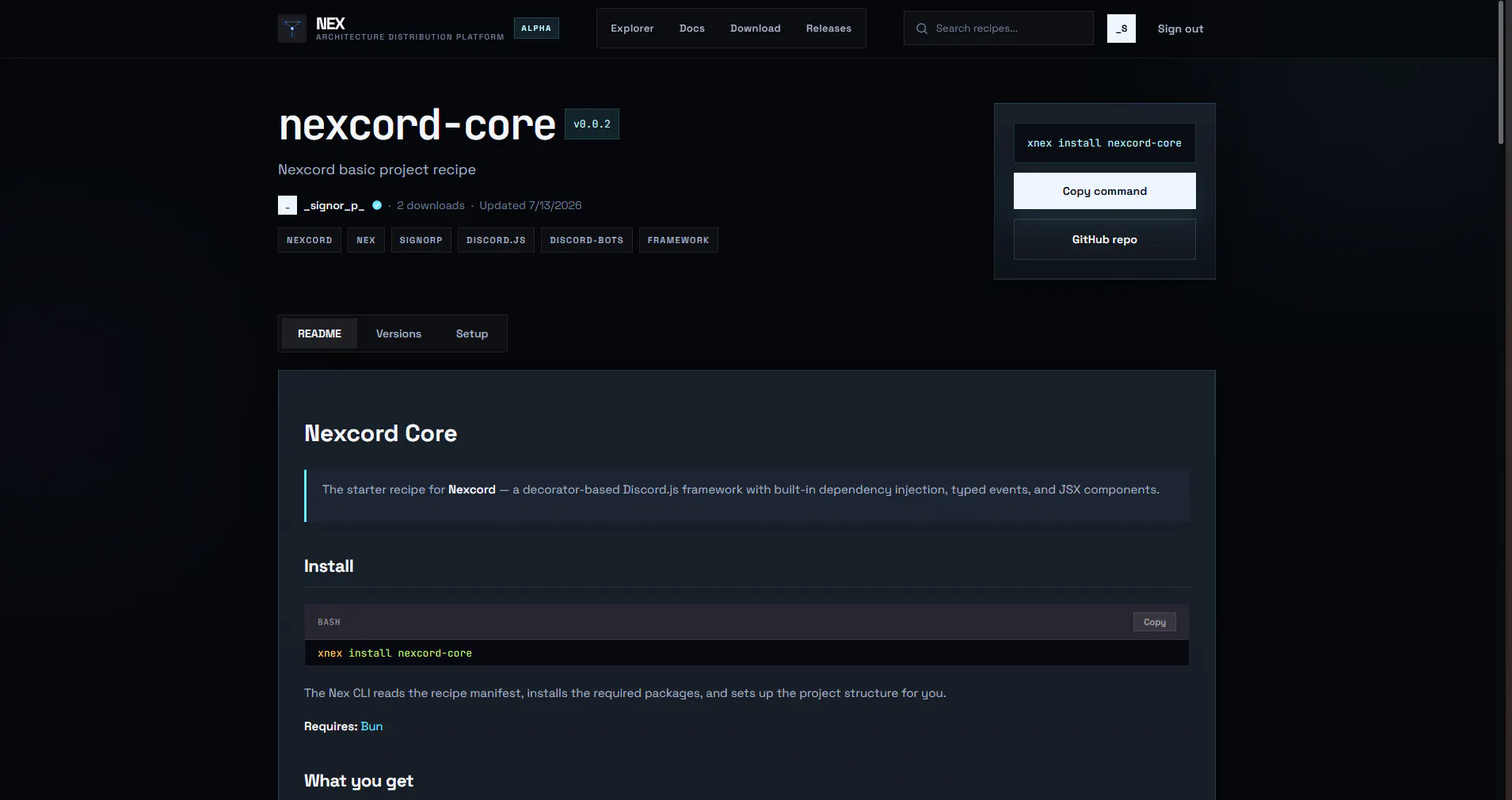Image resolution: width=1512 pixels, height=800 pixels.
Task: Click the search magnifier icon
Action: (x=922, y=29)
